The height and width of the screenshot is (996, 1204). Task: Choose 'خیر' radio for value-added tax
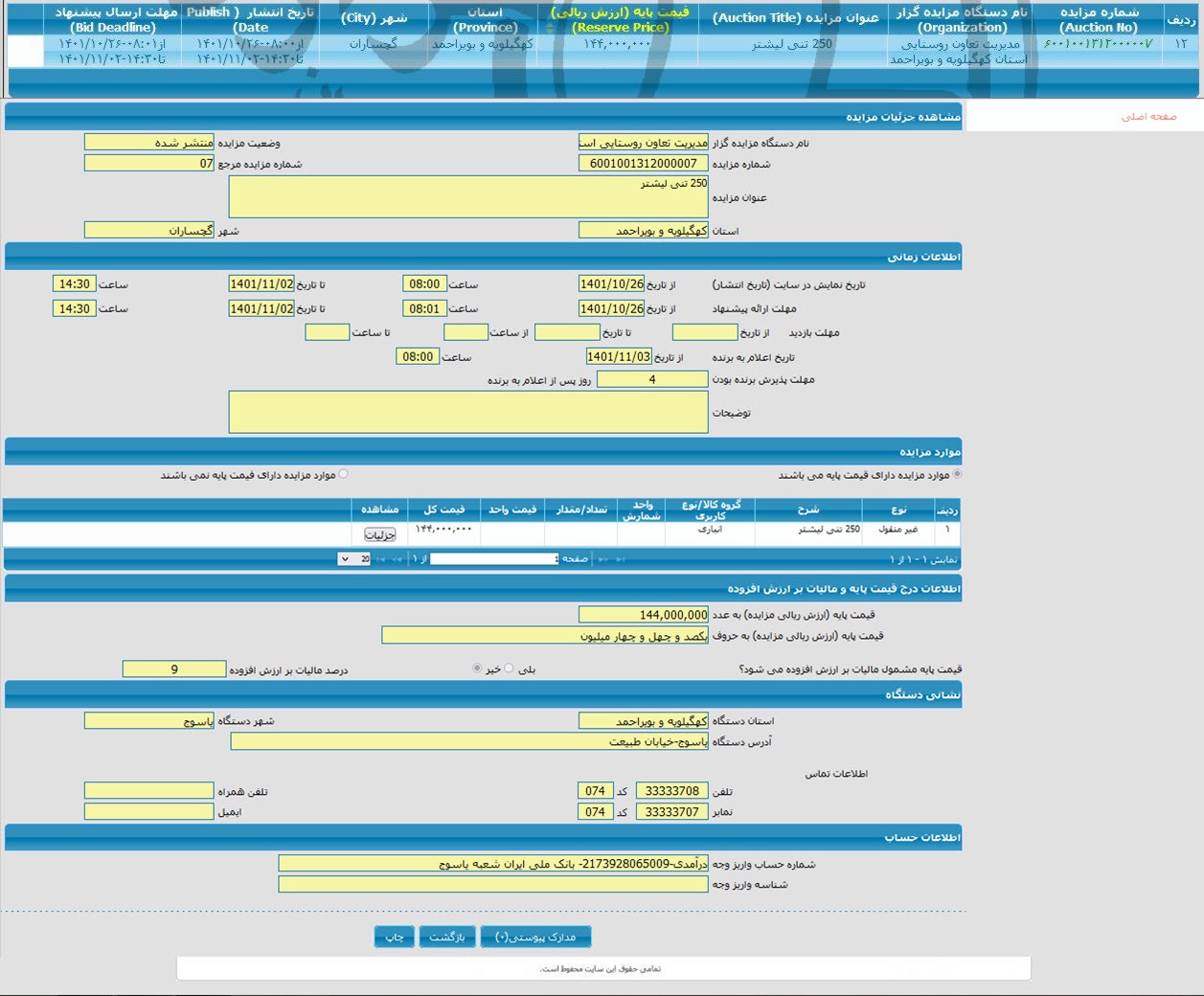tap(477, 668)
